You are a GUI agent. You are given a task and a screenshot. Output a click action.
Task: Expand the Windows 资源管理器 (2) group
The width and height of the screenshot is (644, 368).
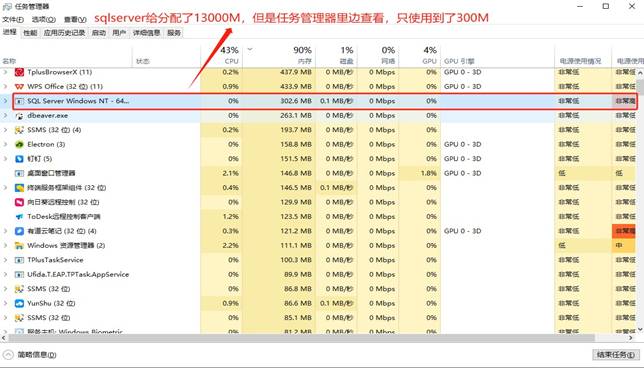coord(5,246)
